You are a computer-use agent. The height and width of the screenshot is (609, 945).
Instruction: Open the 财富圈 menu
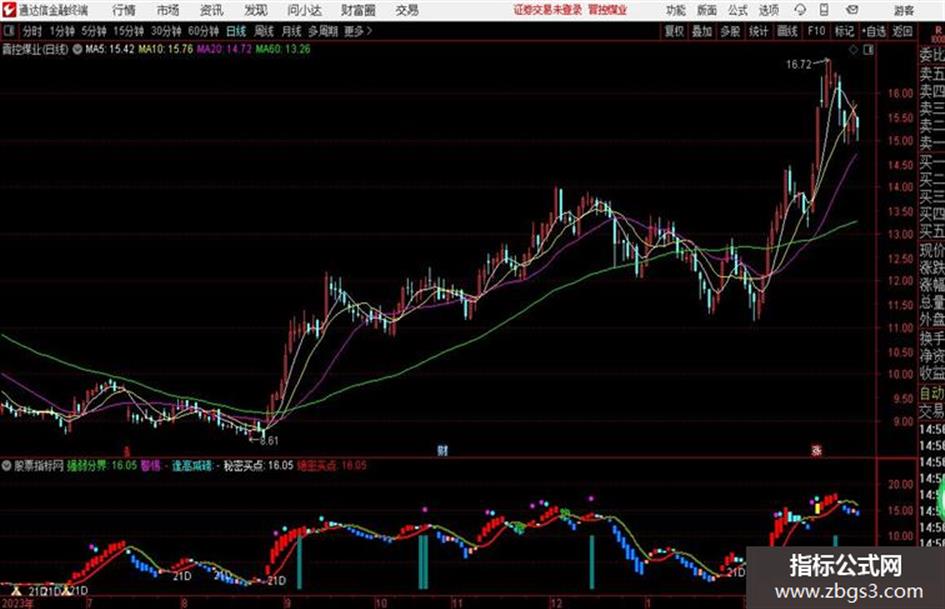[358, 10]
